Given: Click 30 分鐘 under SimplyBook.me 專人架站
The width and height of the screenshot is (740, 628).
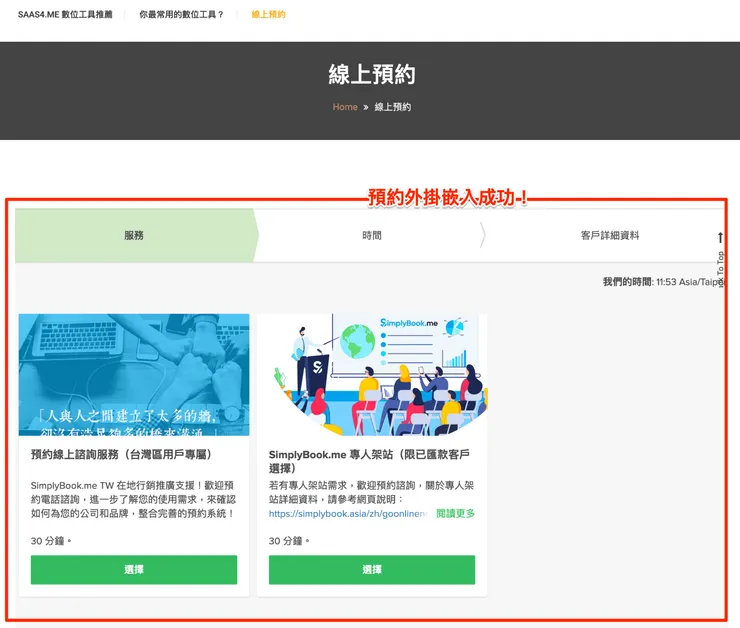Looking at the screenshot, I should click(289, 541).
